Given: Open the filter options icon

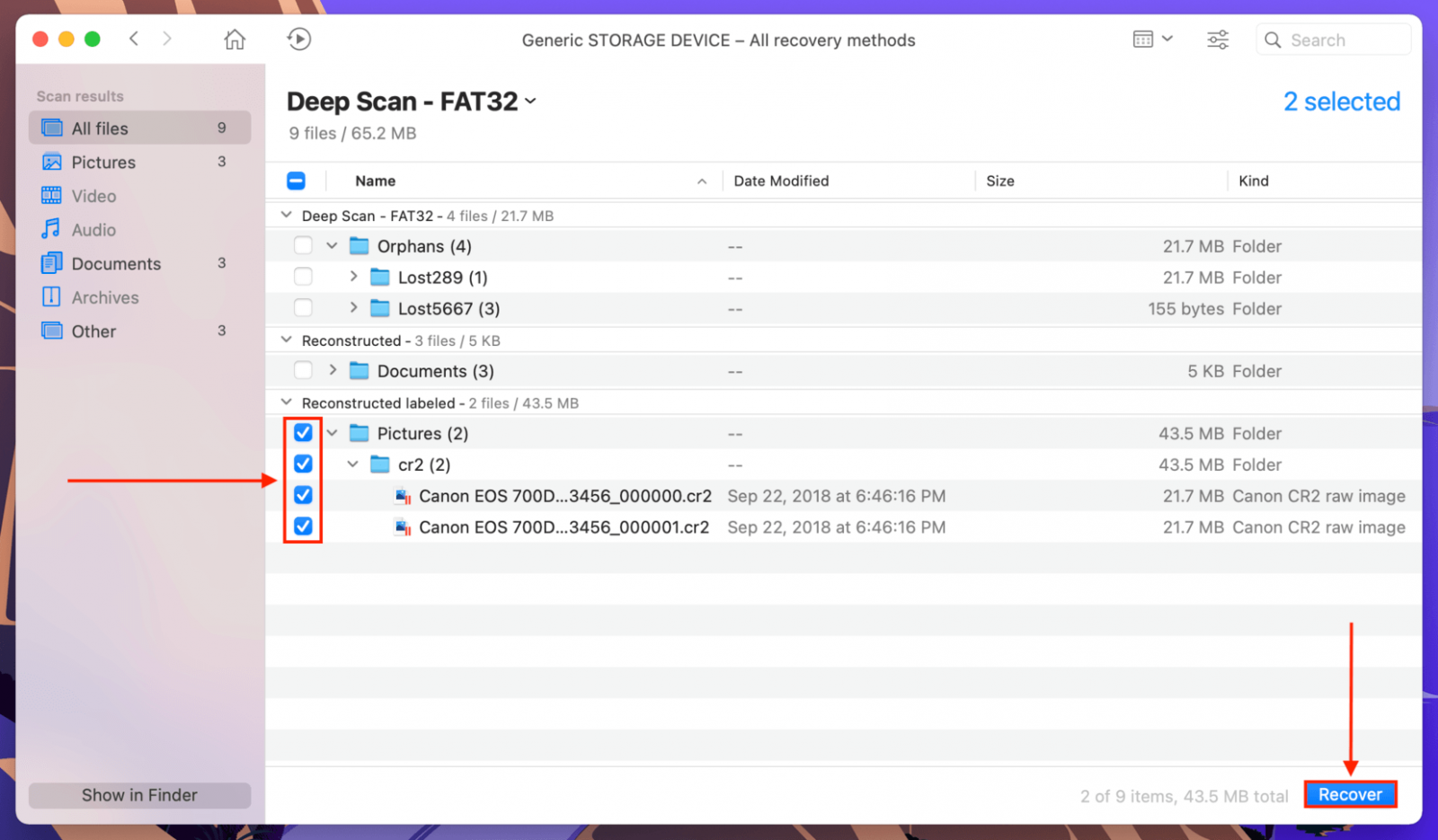Looking at the screenshot, I should coord(1218,39).
